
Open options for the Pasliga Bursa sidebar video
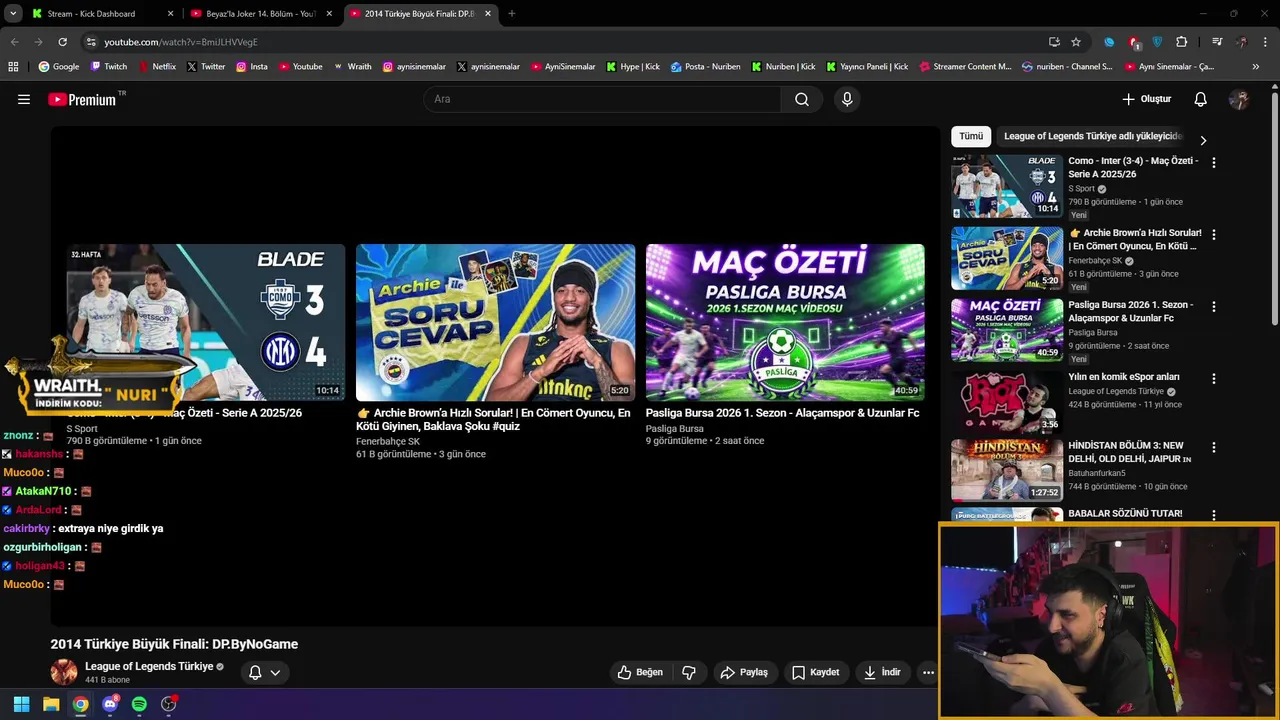pyautogui.click(x=1214, y=307)
